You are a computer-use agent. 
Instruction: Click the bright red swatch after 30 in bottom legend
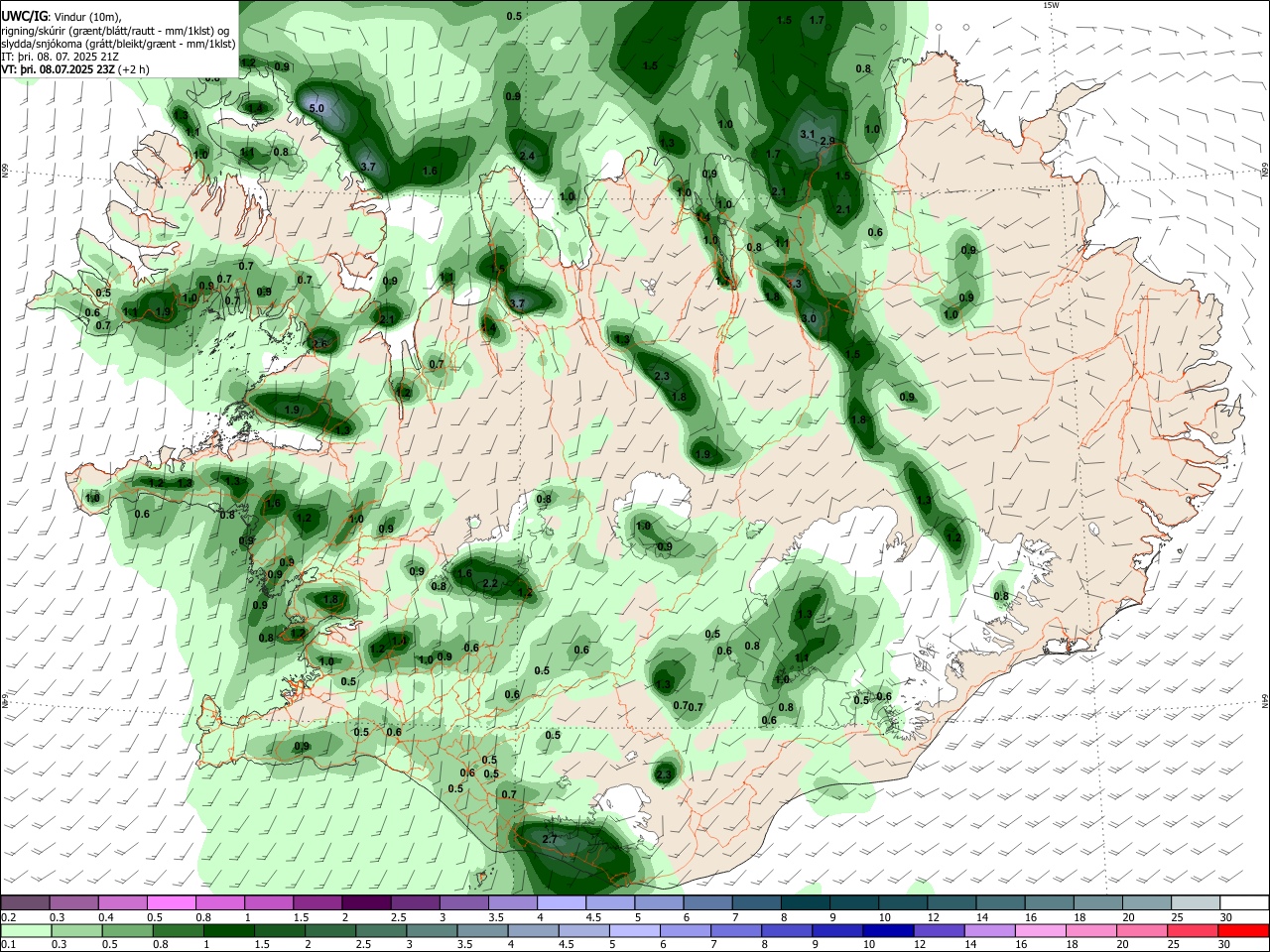[1243, 930]
